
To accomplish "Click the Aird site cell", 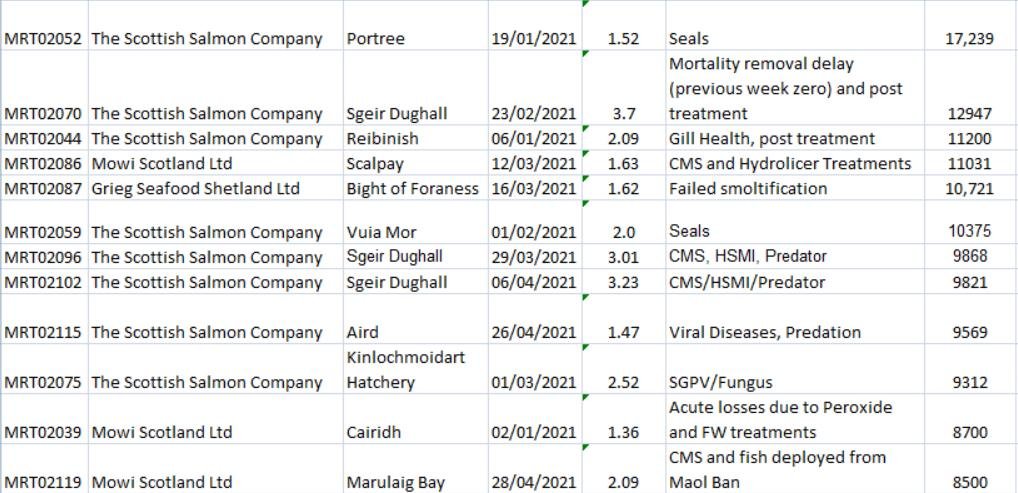I will pos(362,333).
